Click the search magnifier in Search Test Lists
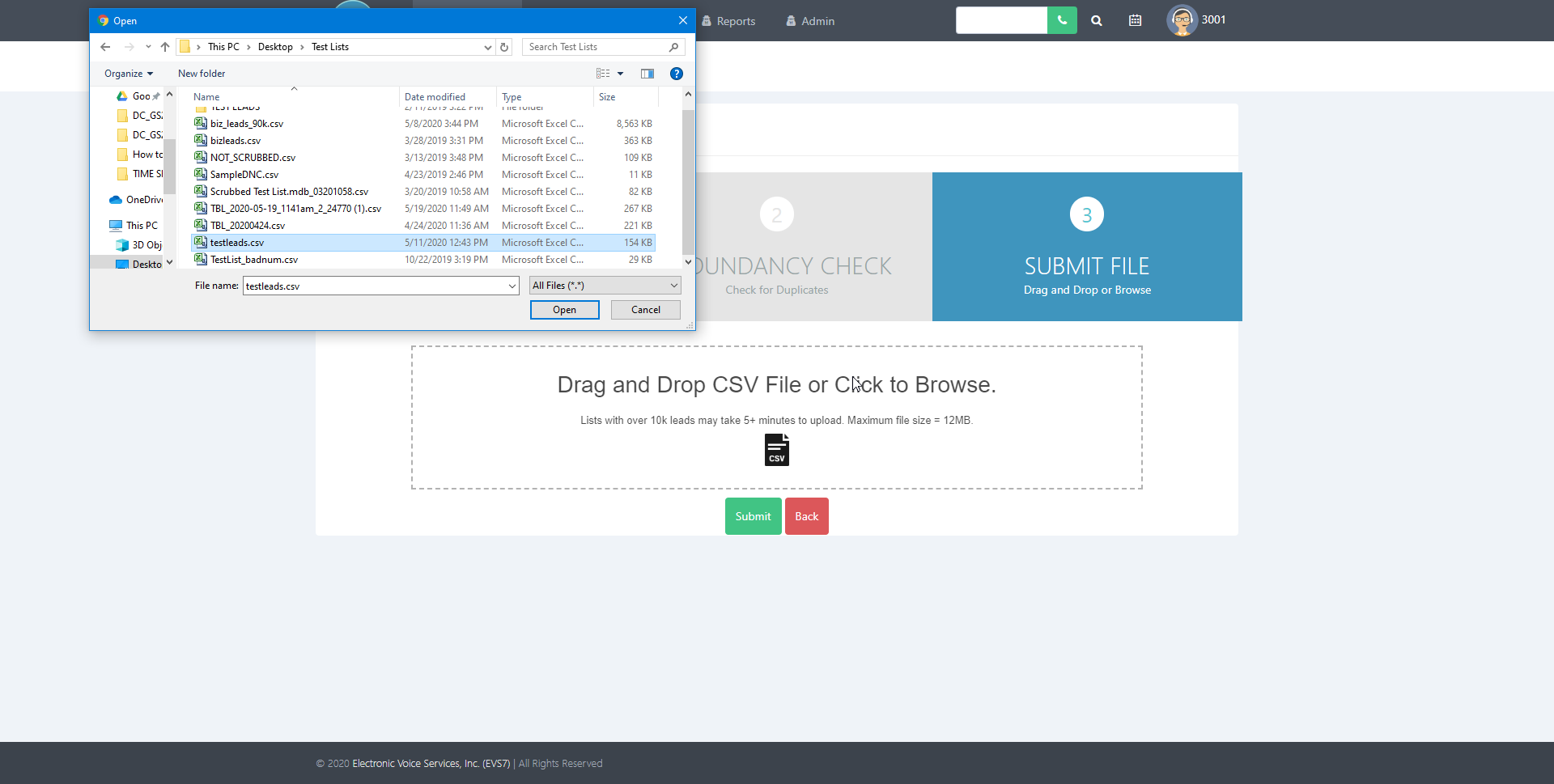The height and width of the screenshot is (784, 1554). [x=673, y=47]
